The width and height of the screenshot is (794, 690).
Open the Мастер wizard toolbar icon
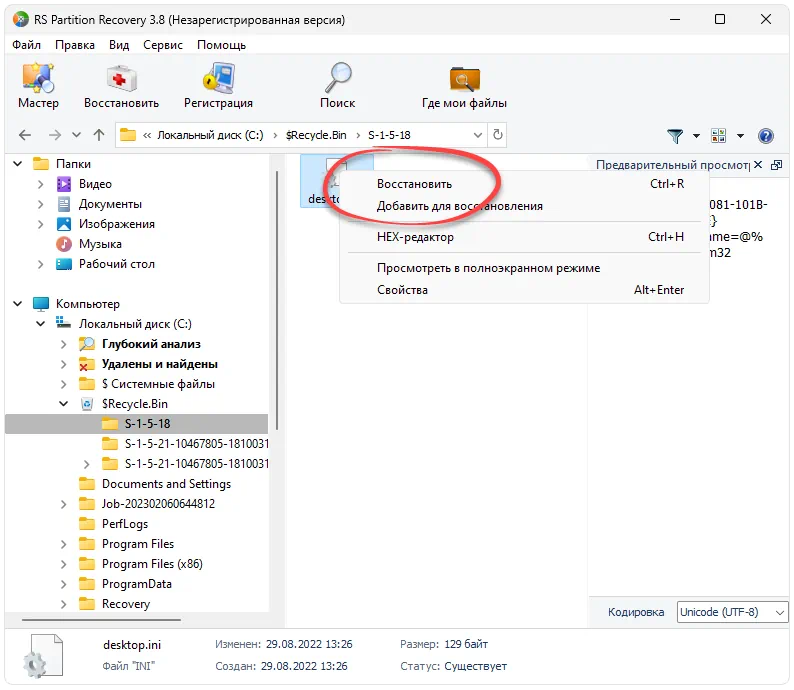[38, 80]
